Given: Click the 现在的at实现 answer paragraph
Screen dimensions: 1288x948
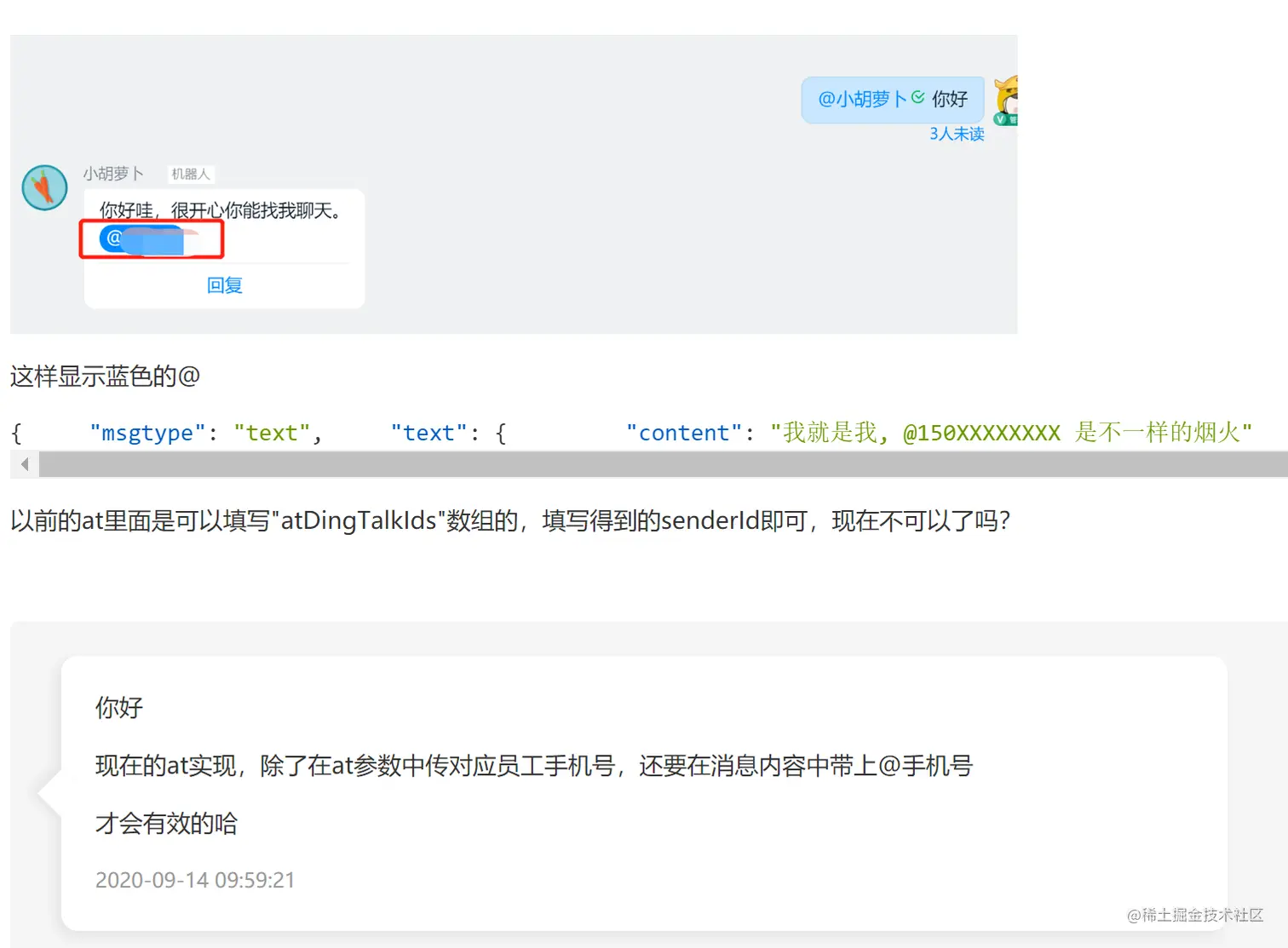Looking at the screenshot, I should pos(534,766).
